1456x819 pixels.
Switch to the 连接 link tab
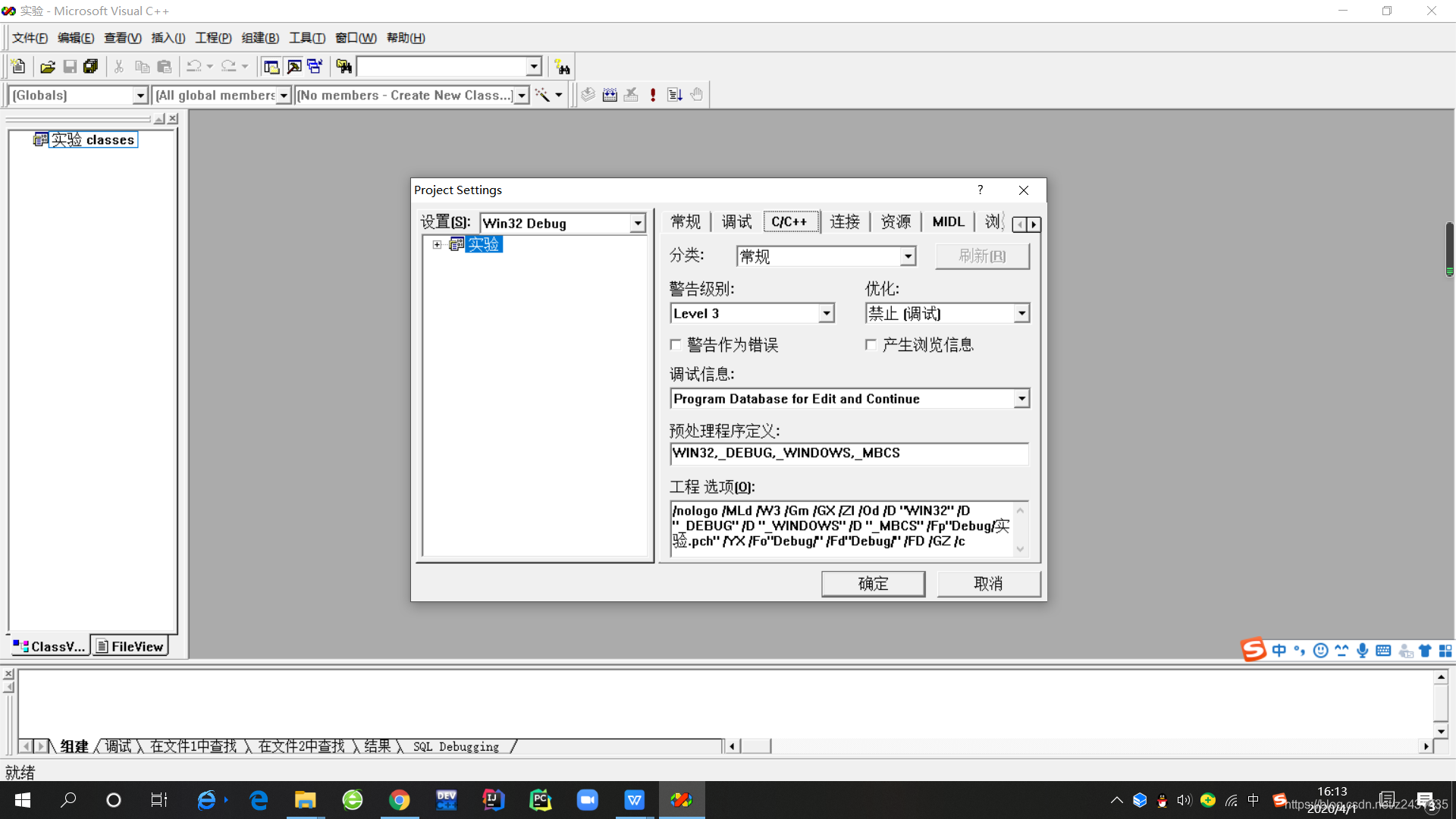point(845,222)
